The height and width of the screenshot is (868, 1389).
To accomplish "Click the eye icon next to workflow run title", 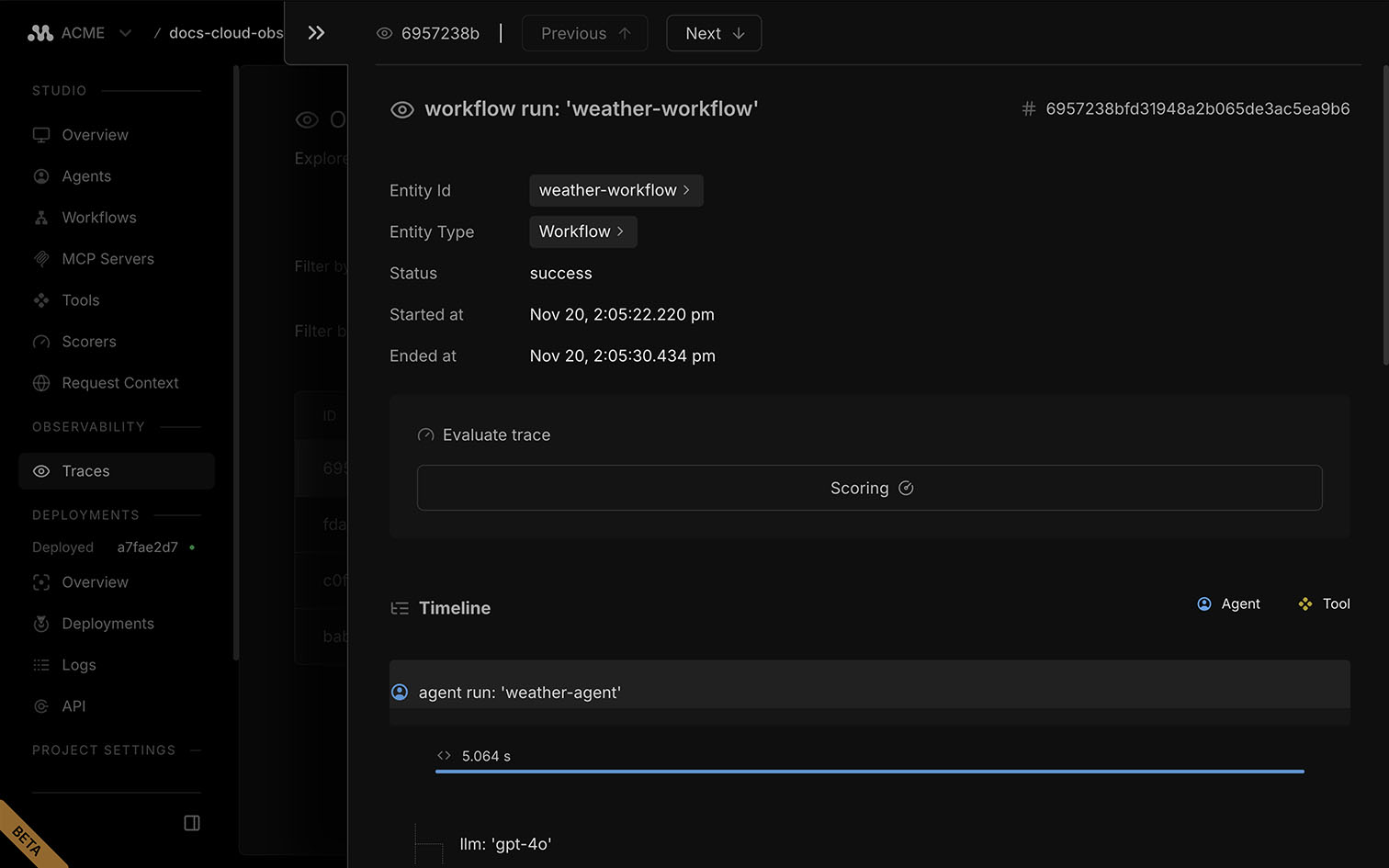I will [x=402, y=110].
